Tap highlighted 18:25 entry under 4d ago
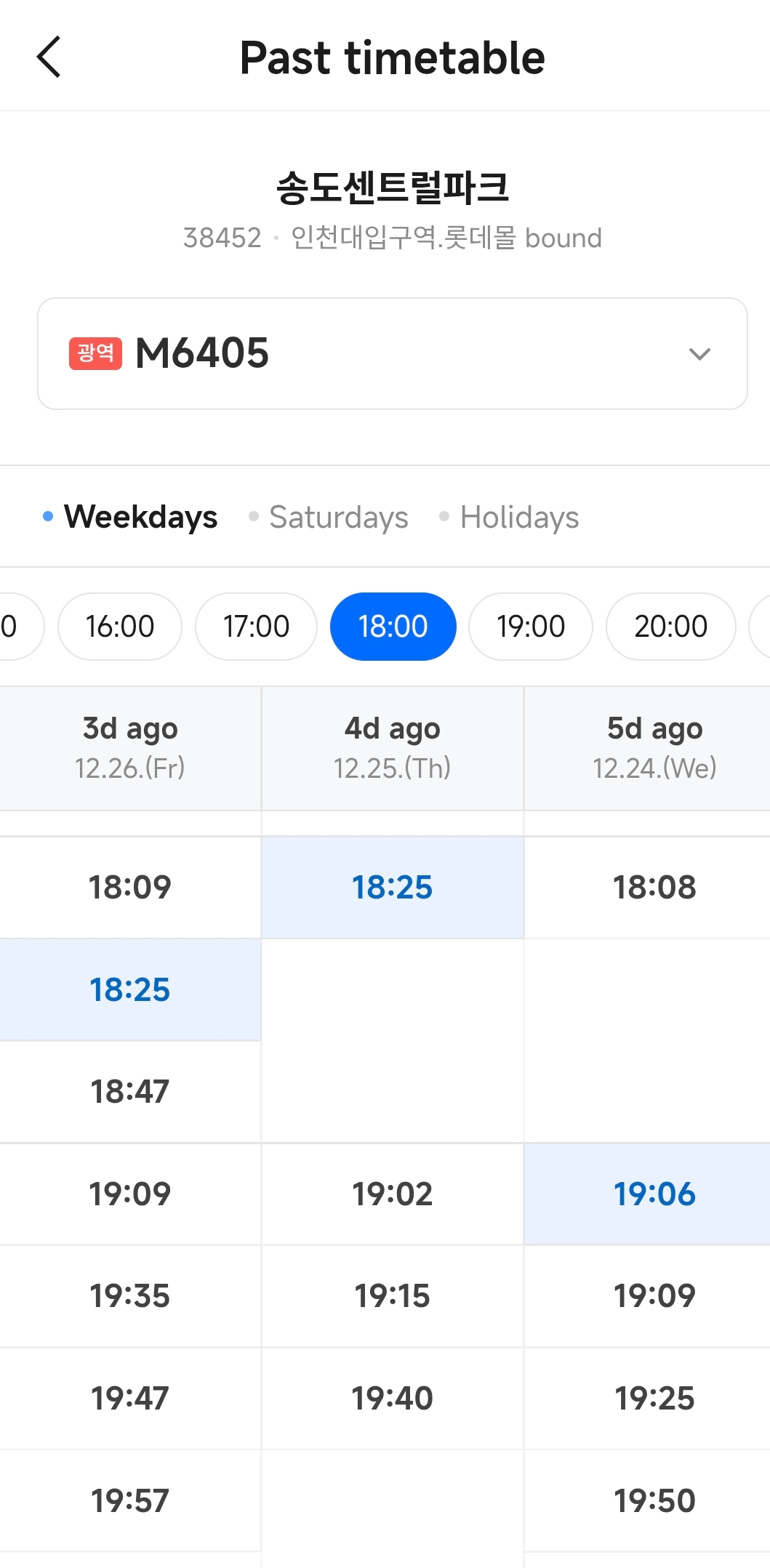The width and height of the screenshot is (770, 1568). pos(393,888)
